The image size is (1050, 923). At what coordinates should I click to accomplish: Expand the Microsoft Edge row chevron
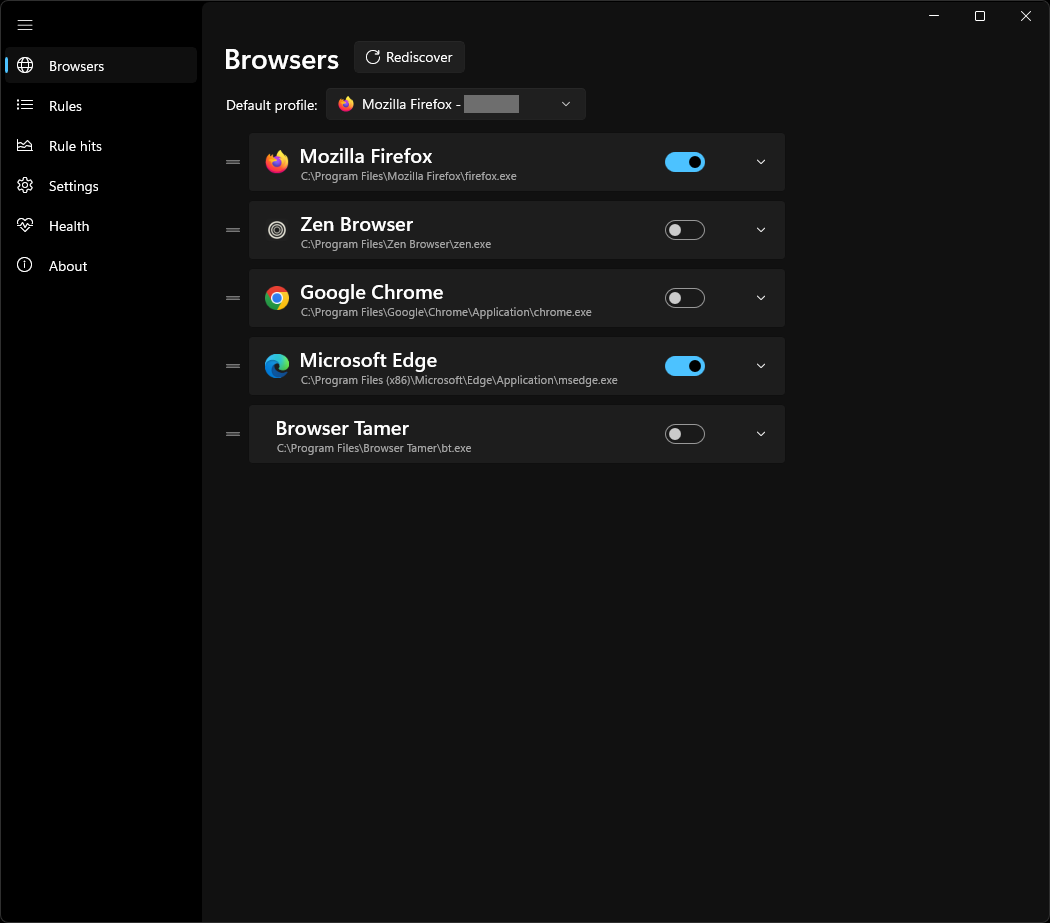coord(761,366)
